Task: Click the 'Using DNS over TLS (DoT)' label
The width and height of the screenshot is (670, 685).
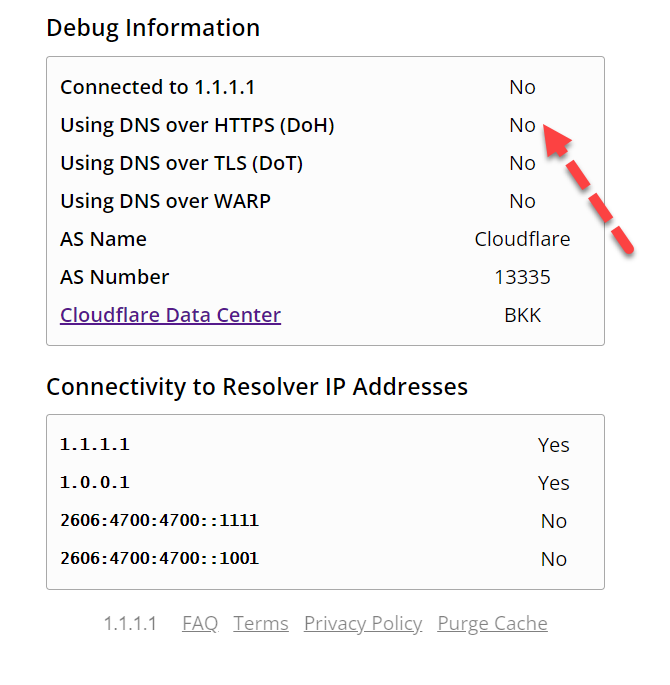Action: (181, 163)
